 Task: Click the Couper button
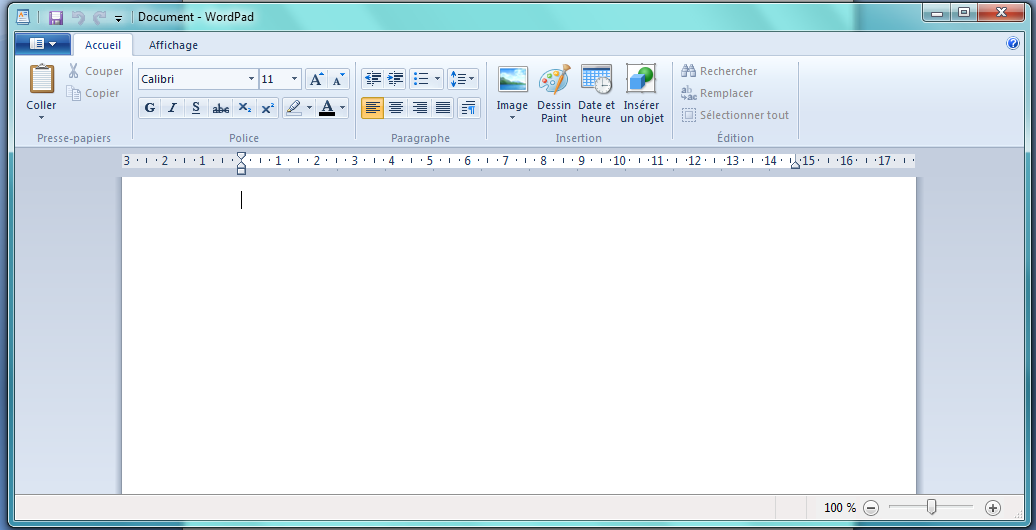click(x=96, y=71)
